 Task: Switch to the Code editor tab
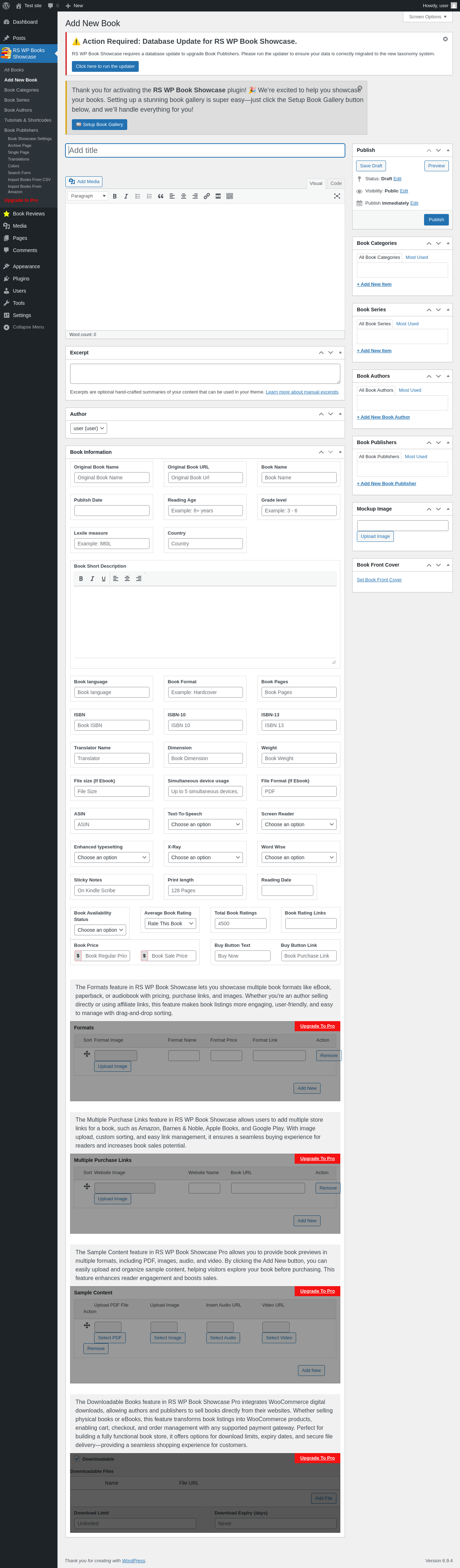336,183
